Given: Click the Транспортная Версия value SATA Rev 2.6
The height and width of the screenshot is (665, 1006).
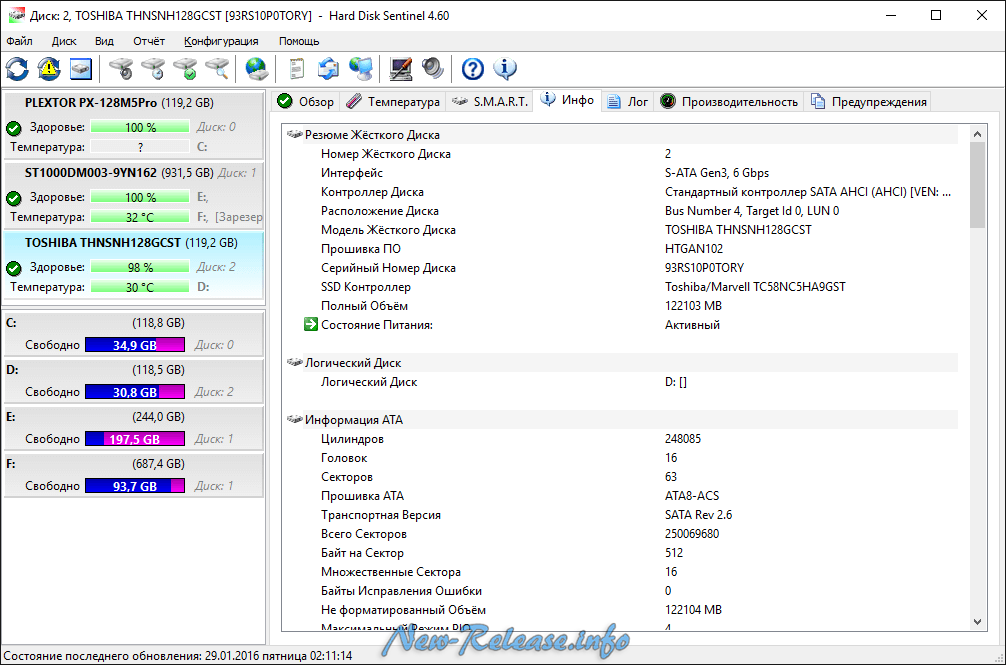Looking at the screenshot, I should tap(698, 515).
